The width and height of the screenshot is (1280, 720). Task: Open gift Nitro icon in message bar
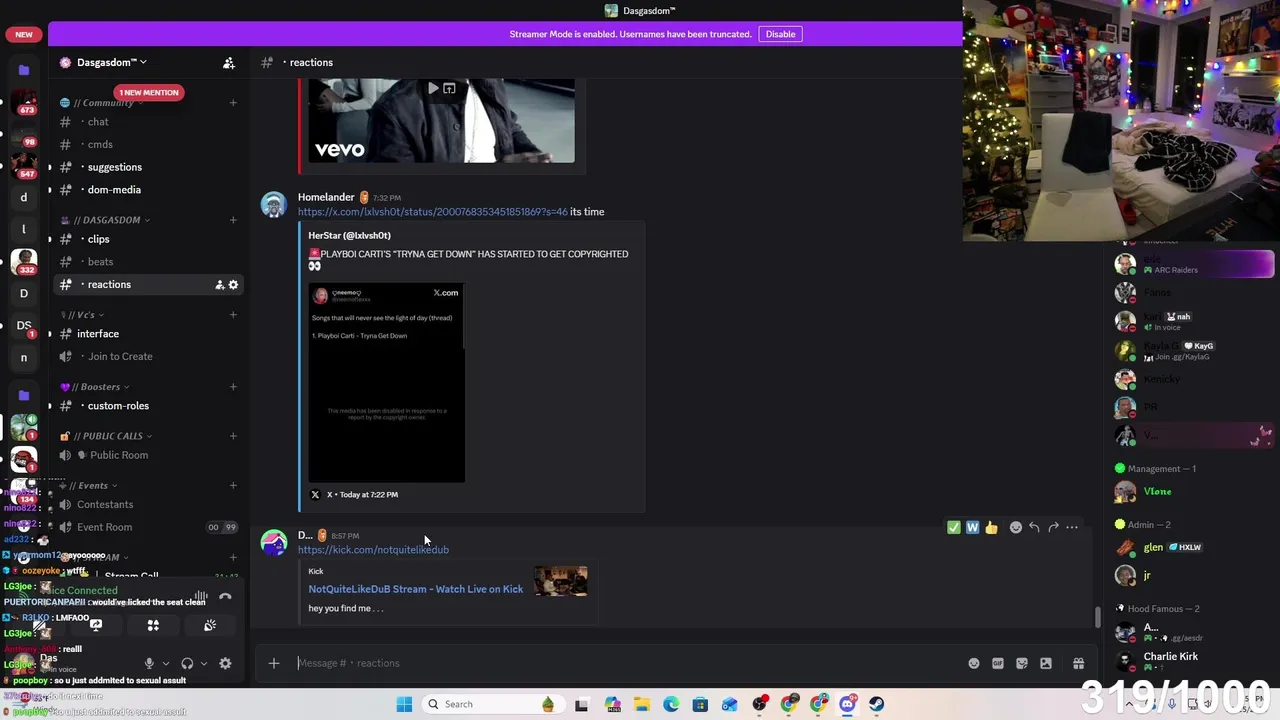click(x=1079, y=663)
